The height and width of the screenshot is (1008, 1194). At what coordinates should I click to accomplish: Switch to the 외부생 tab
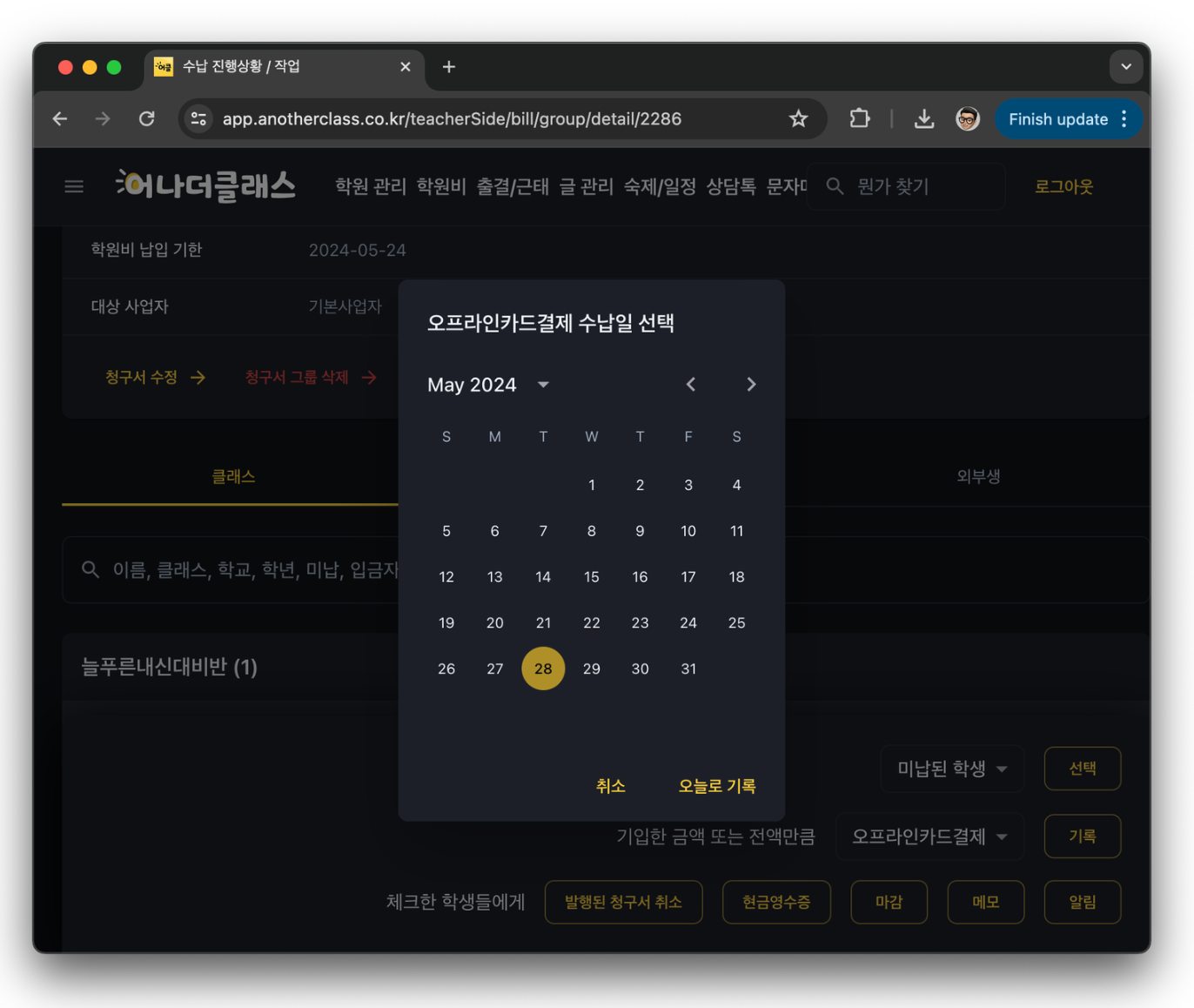[x=978, y=476]
